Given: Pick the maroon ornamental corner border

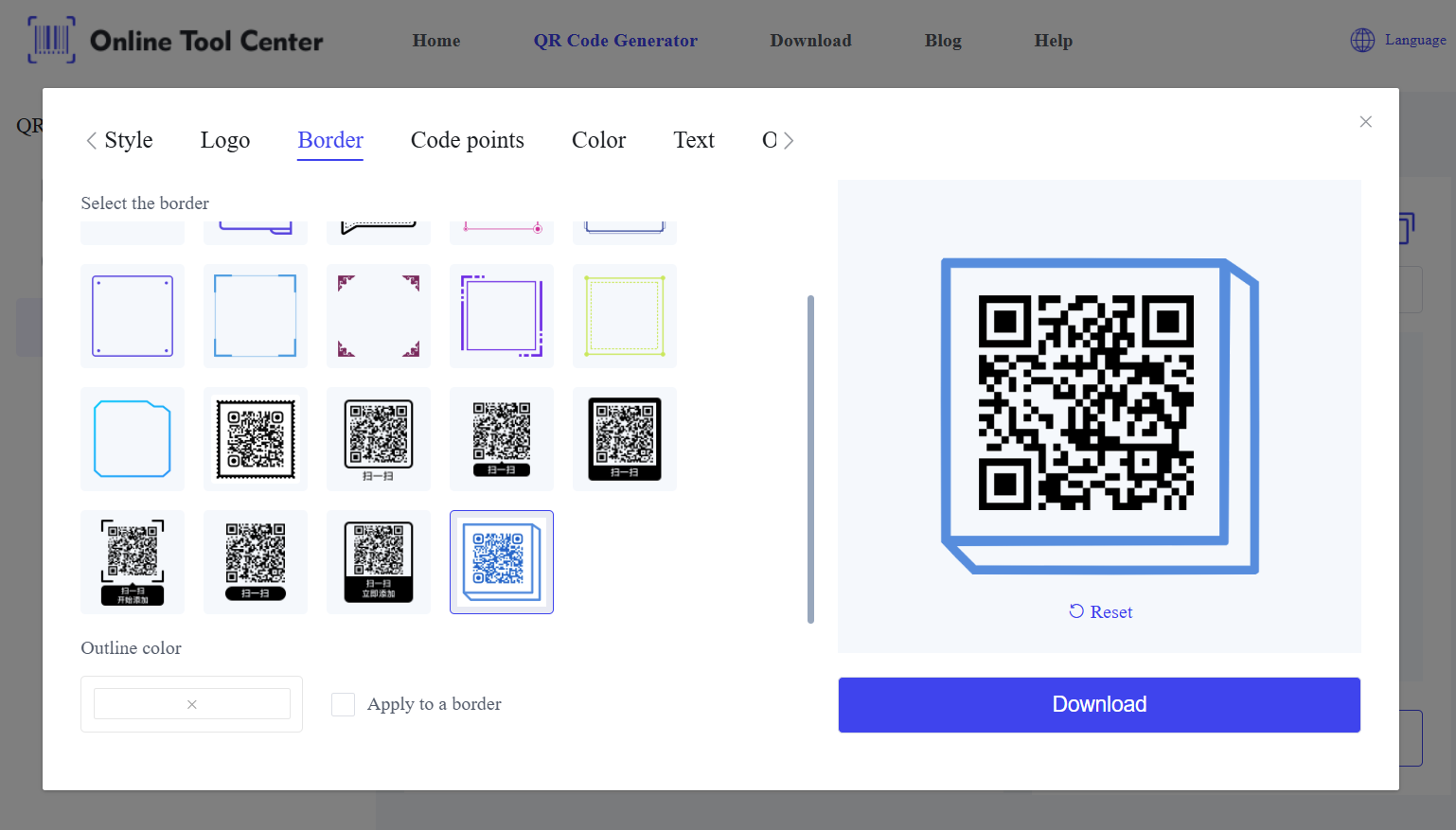Looking at the screenshot, I should [x=379, y=316].
